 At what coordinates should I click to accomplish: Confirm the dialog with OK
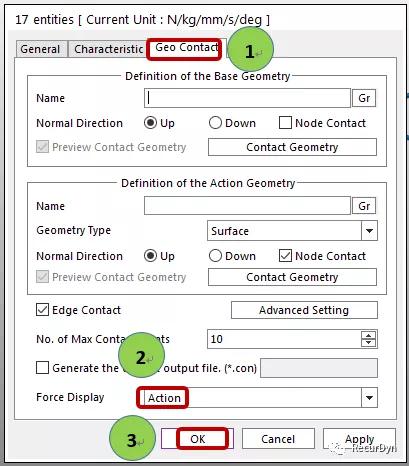pos(198,439)
